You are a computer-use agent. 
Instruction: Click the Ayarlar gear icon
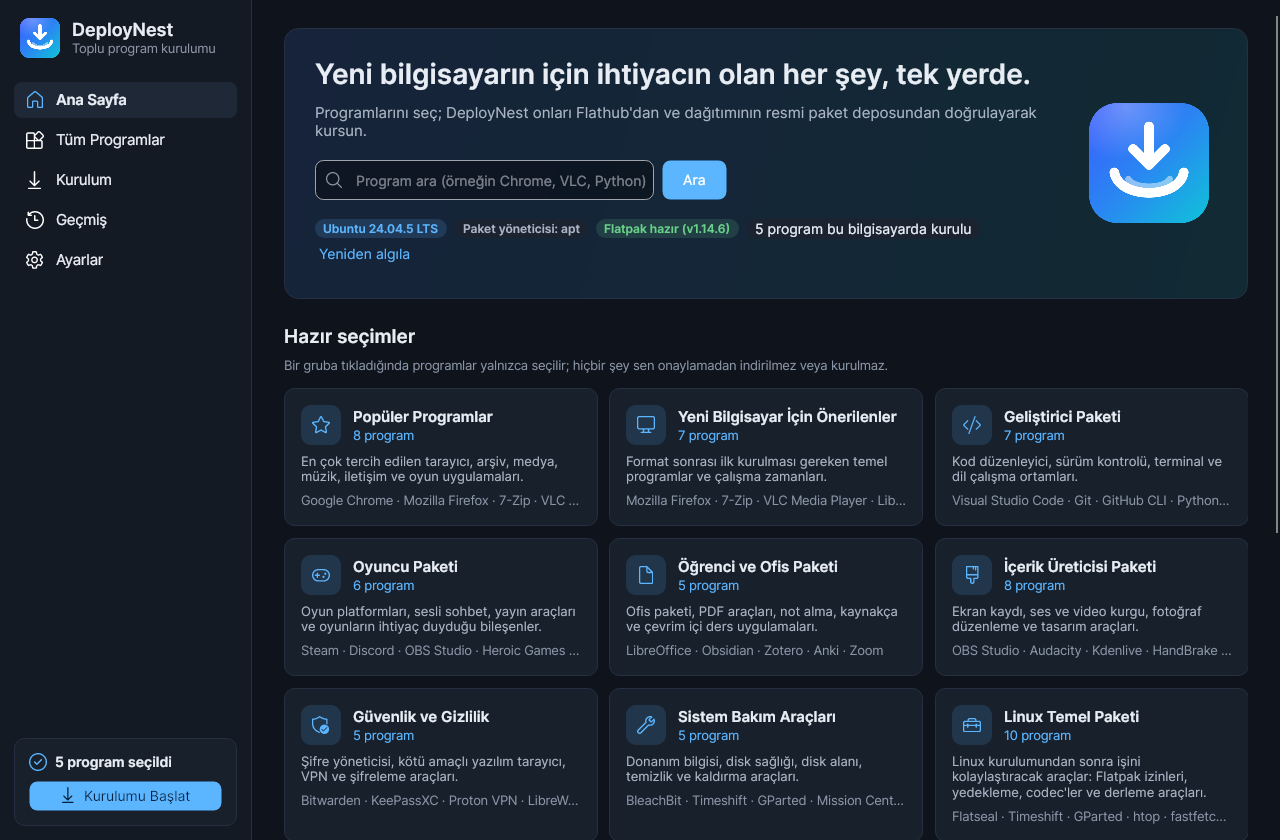pos(35,260)
